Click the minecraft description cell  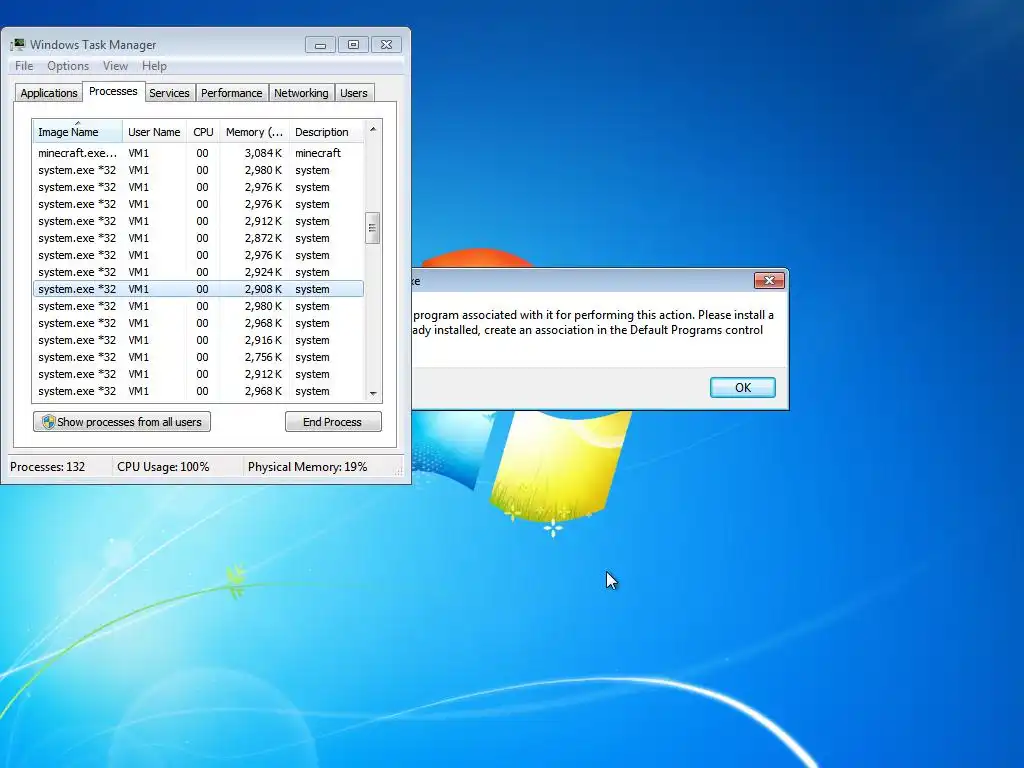318,153
